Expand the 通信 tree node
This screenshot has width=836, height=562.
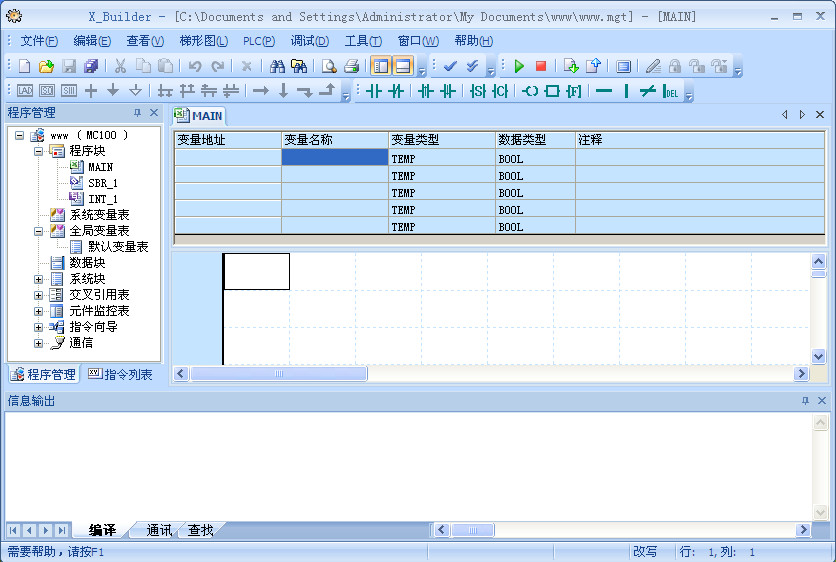pos(38,343)
